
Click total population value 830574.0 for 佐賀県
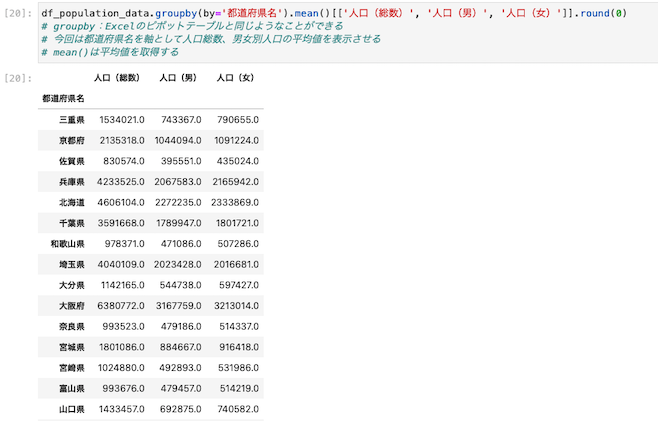[x=124, y=160]
